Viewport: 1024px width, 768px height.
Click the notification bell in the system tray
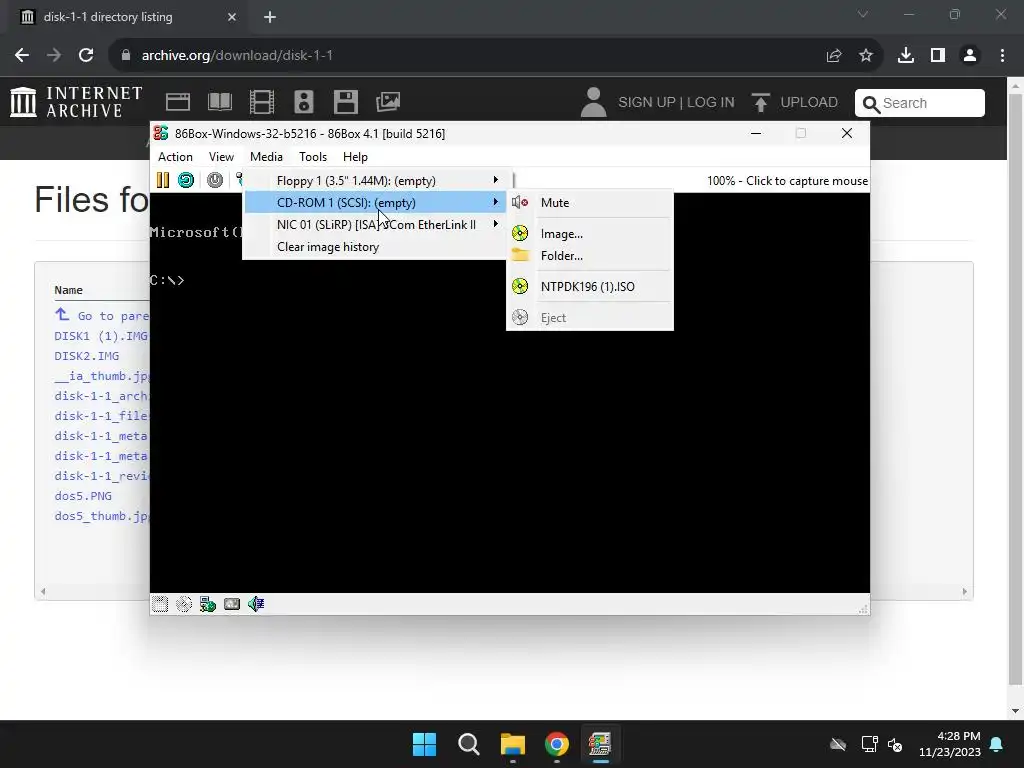click(x=997, y=744)
